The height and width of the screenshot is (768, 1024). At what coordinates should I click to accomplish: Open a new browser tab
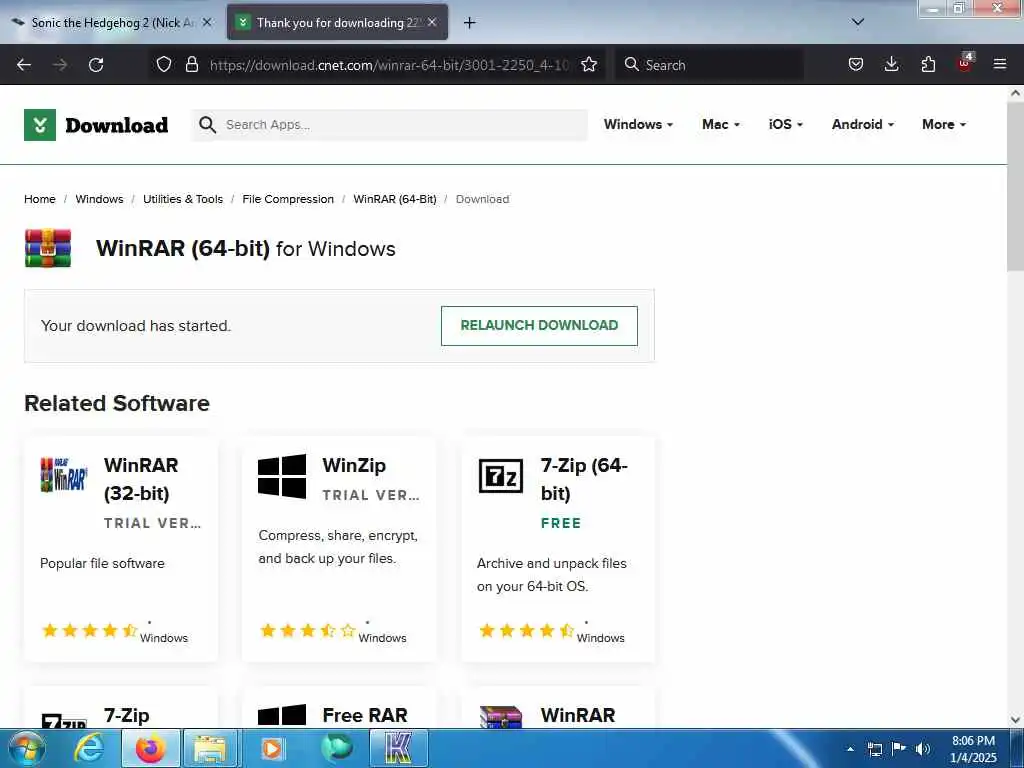(469, 23)
